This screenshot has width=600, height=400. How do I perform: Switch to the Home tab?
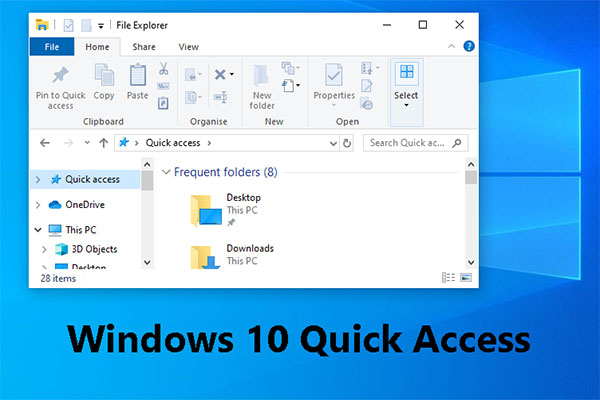[97, 47]
